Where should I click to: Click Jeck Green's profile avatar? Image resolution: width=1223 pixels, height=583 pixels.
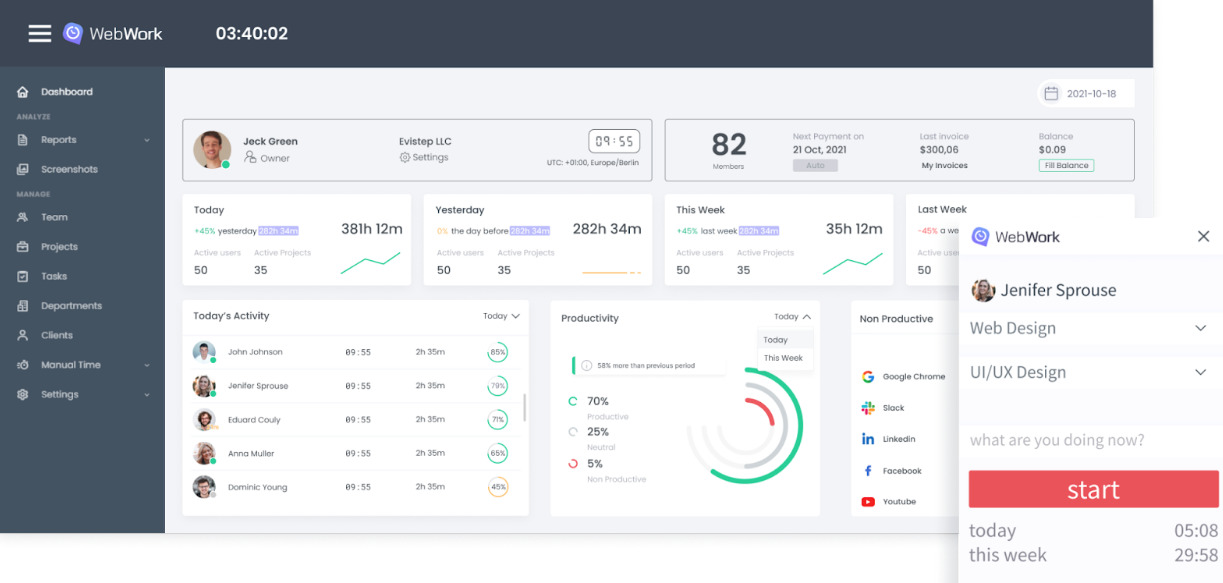click(x=212, y=149)
